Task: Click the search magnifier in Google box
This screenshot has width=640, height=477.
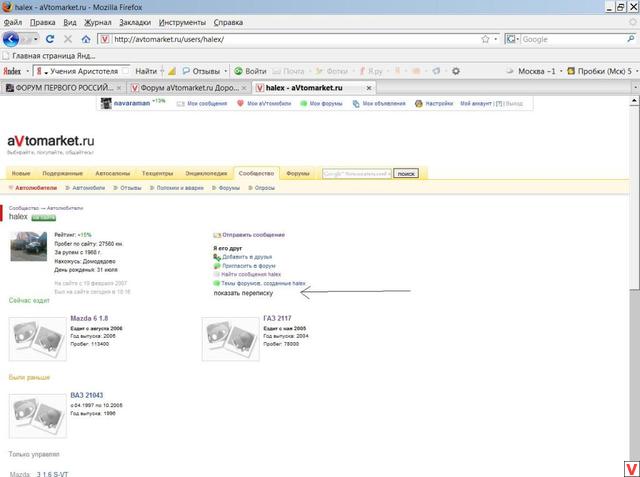Action: pos(631,39)
